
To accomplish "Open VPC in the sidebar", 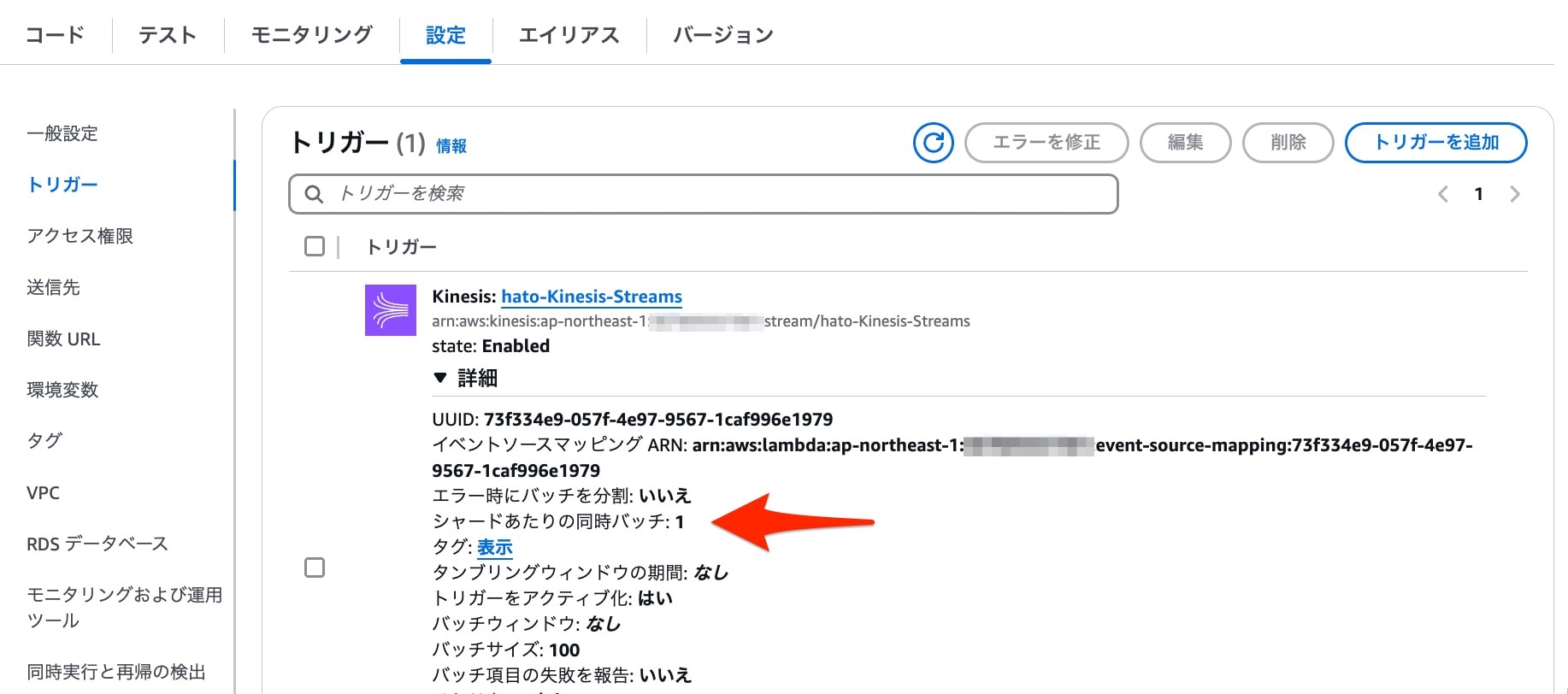I will 44,492.
